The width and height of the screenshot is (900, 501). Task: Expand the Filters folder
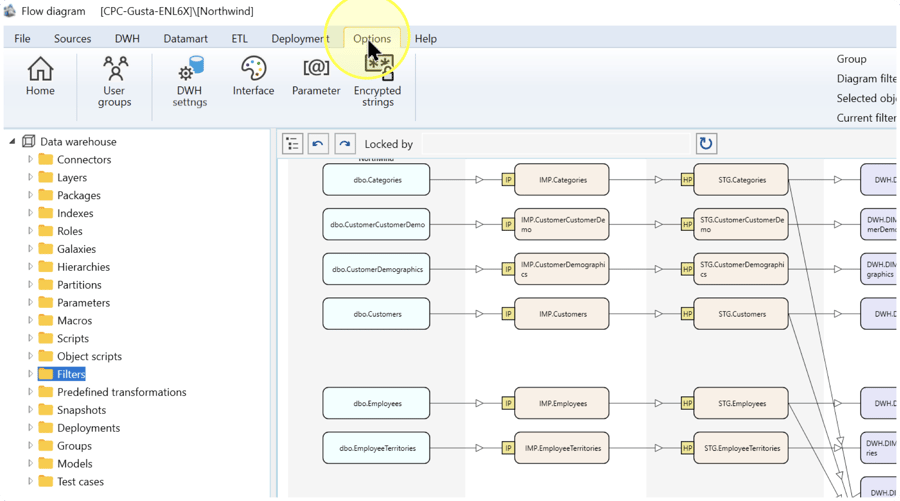point(30,374)
